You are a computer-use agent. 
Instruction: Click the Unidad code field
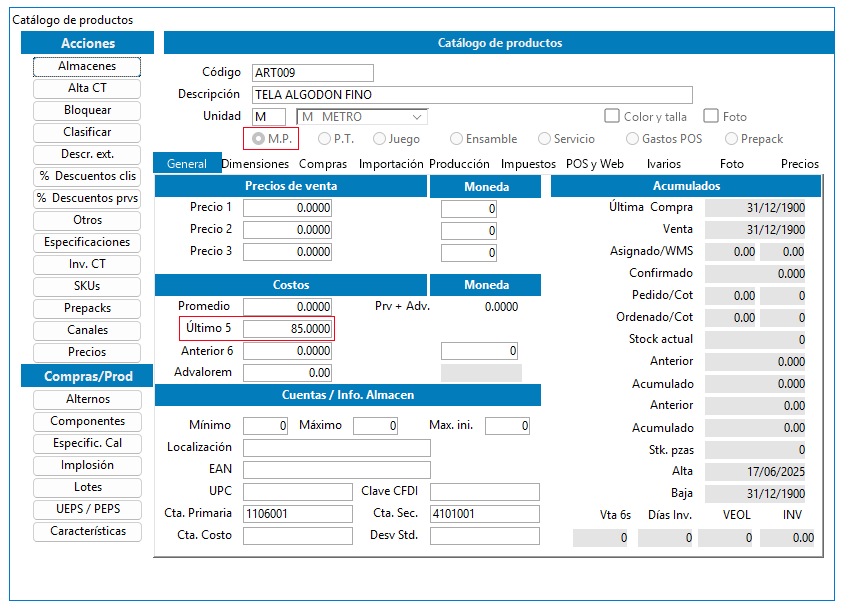point(269,117)
